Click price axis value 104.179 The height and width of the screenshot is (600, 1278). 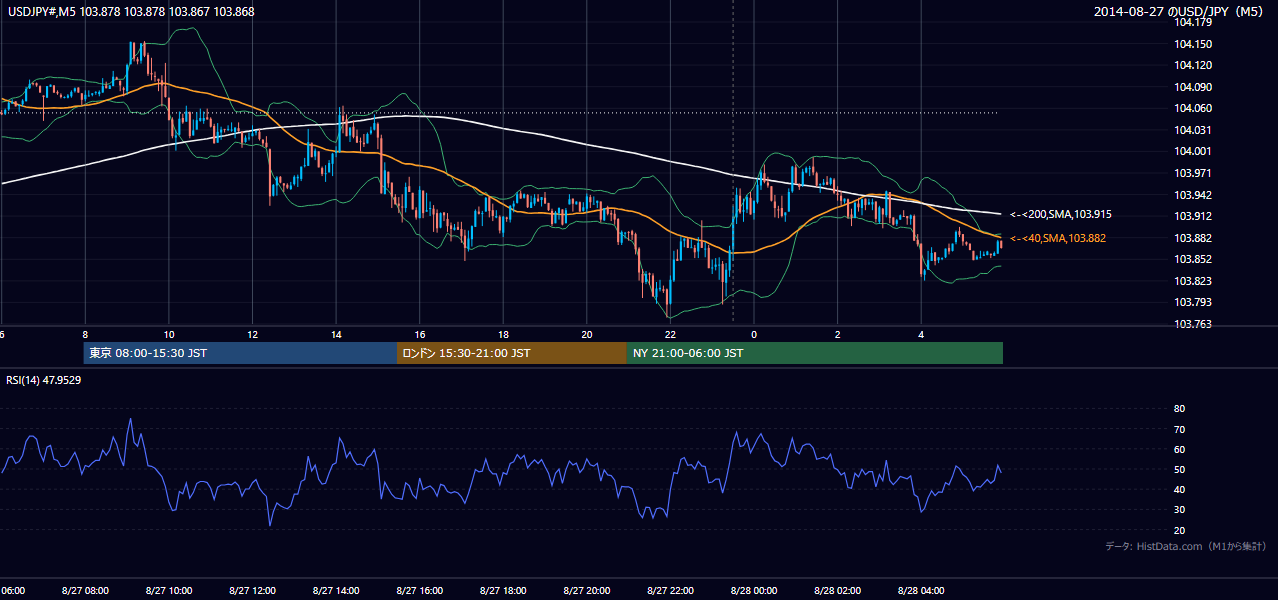click(1192, 22)
